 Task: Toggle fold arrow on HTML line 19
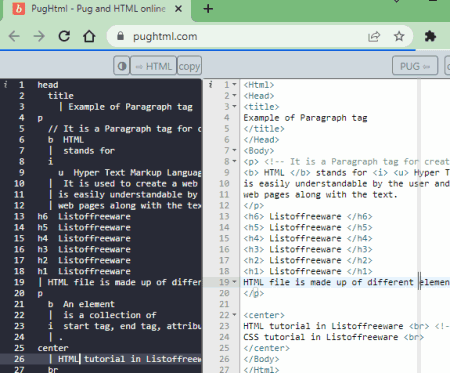(234, 282)
